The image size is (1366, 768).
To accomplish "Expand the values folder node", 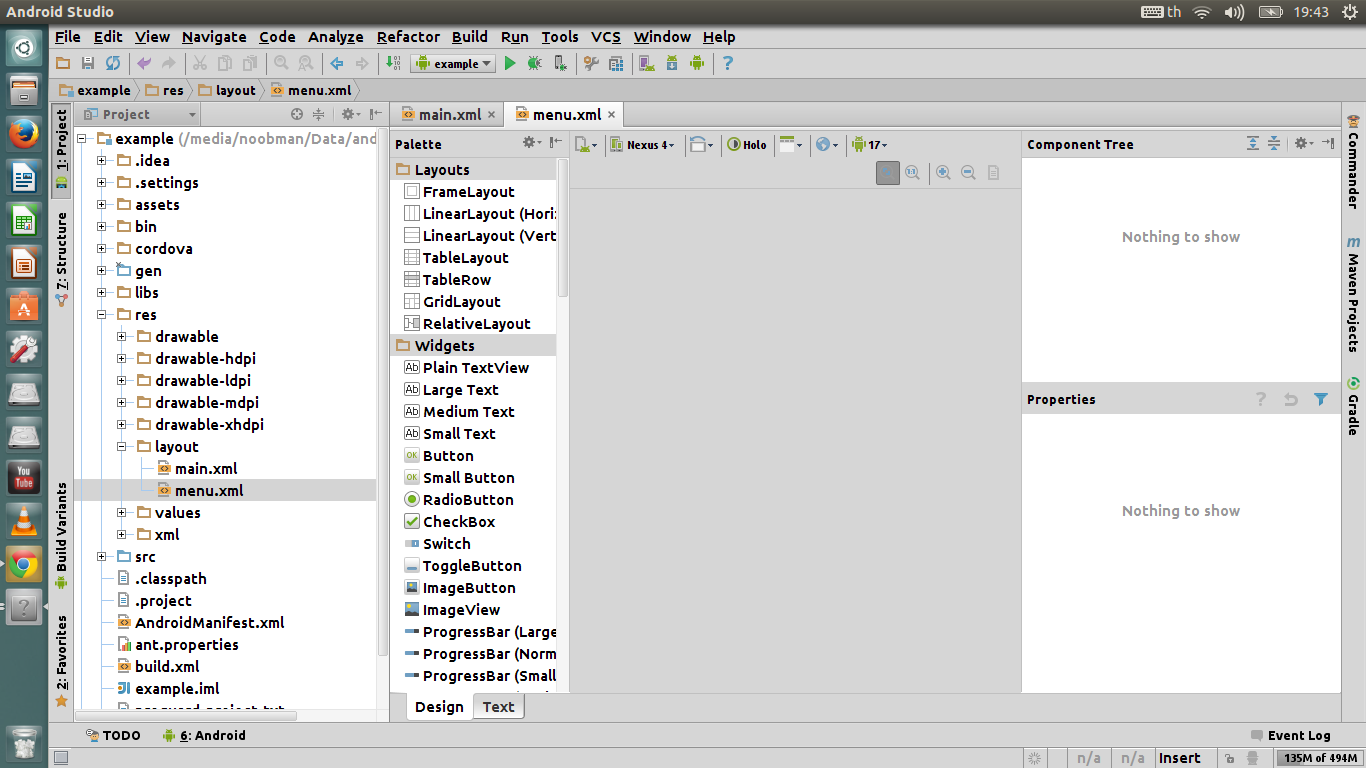I will click(x=122, y=513).
